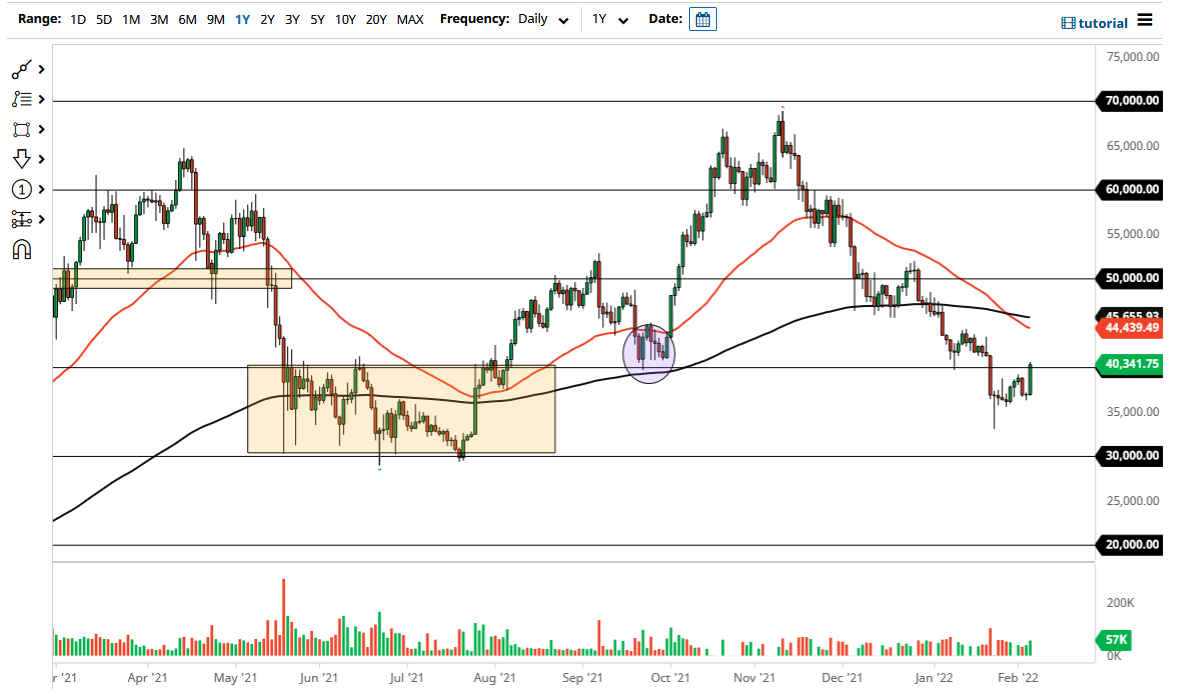The height and width of the screenshot is (700, 1177).
Task: Click the film icon beside tutorial
Action: 1068,21
